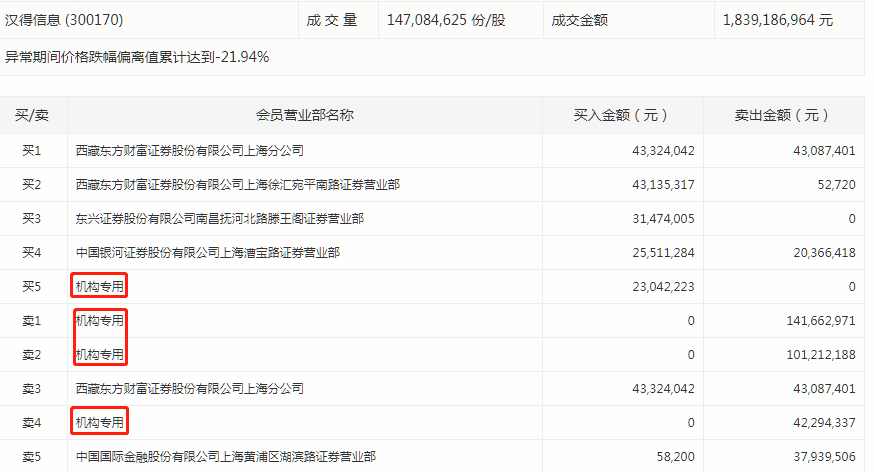Select sell amount 42,294,337
Viewport: 874px width, 472px height.
[824, 422]
